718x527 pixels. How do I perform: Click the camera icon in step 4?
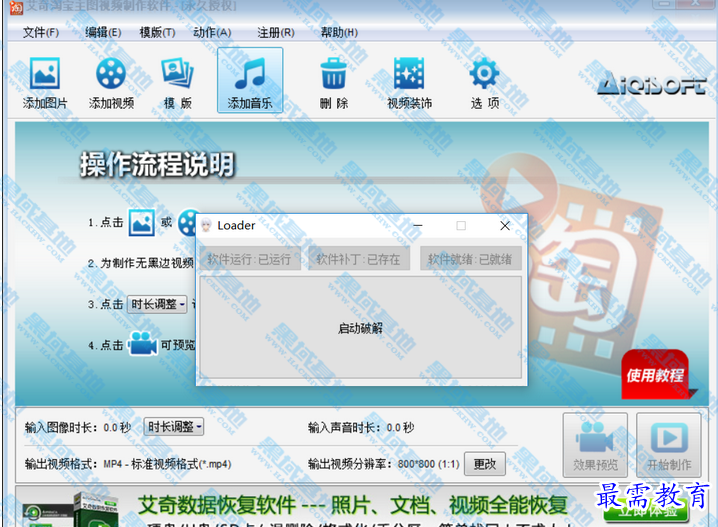pos(142,343)
